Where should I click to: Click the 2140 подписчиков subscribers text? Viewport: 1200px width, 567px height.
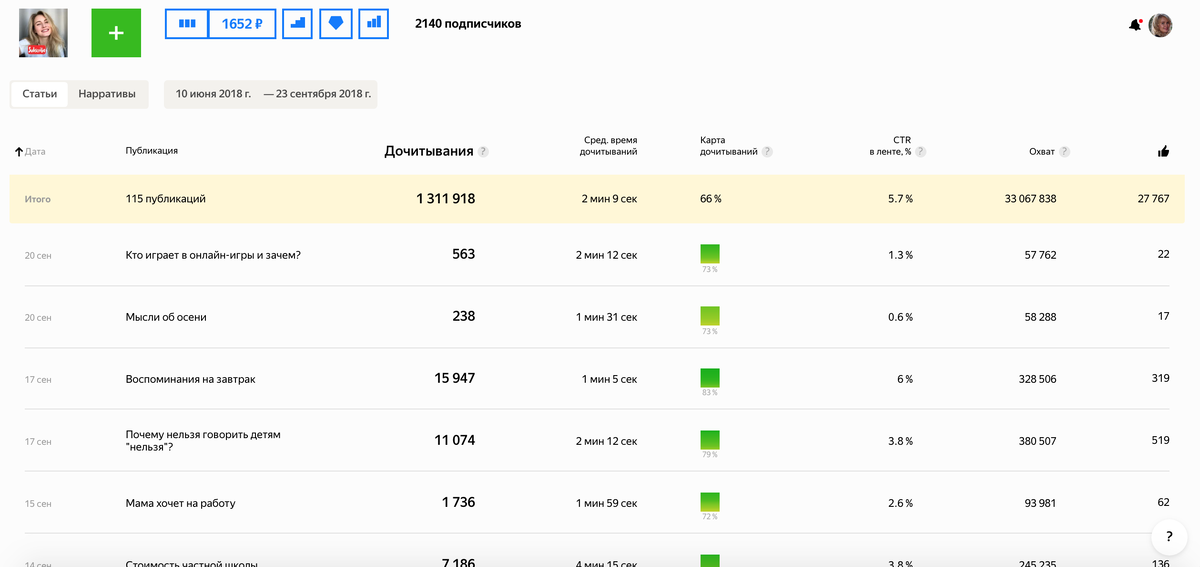click(x=468, y=24)
